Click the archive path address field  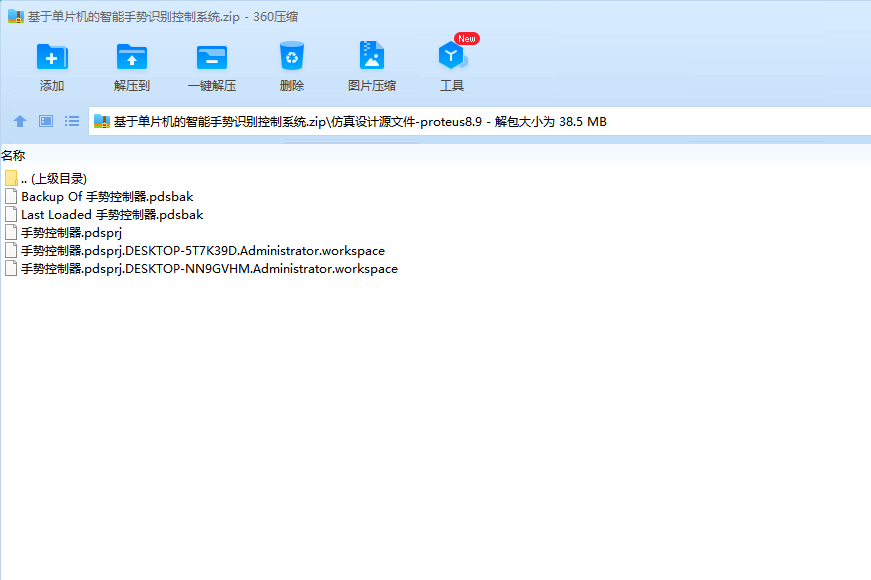point(479,121)
